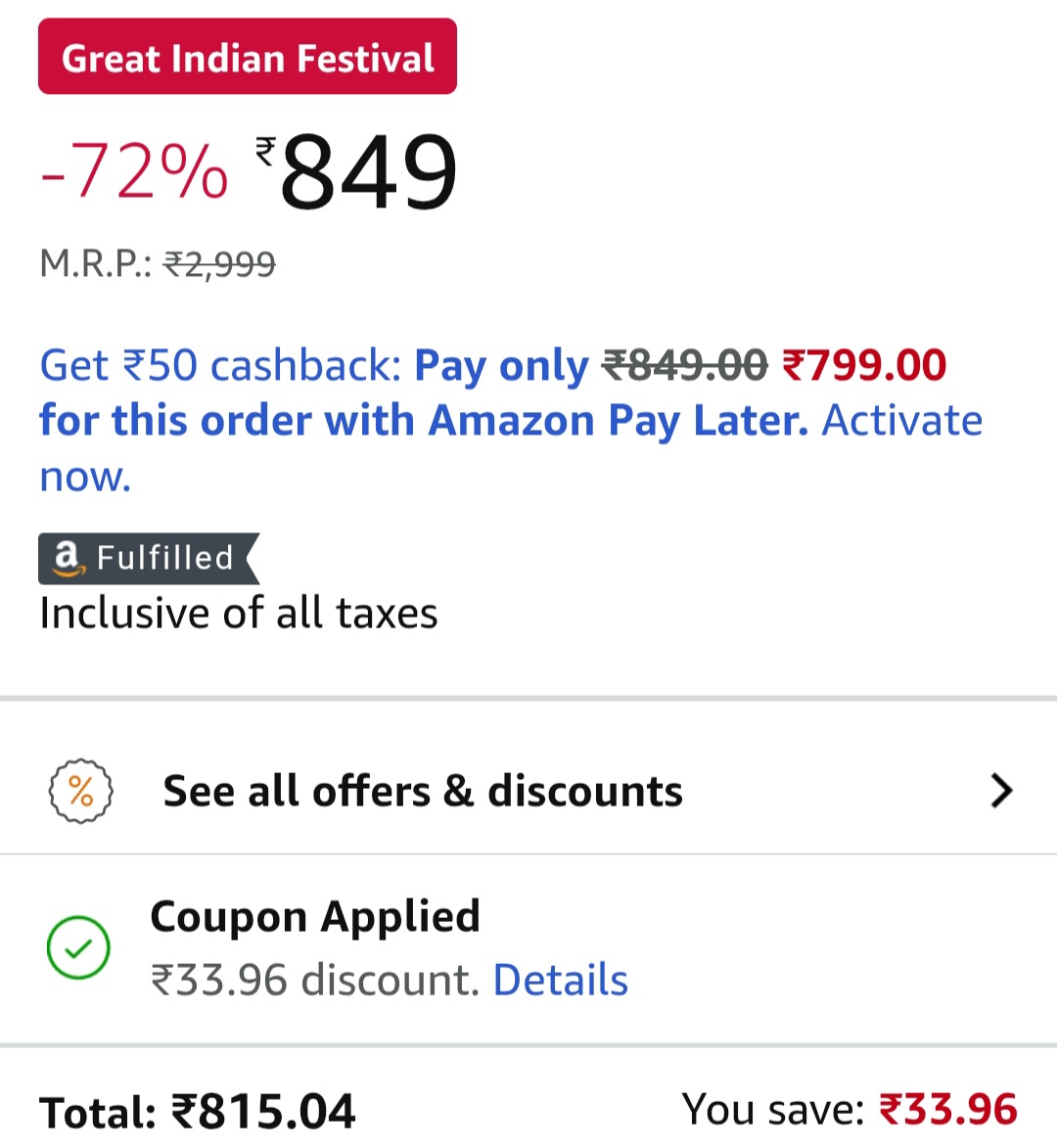The image size is (1057, 1148).
Task: Click Activate now link for Pay Later
Action: click(x=900, y=421)
